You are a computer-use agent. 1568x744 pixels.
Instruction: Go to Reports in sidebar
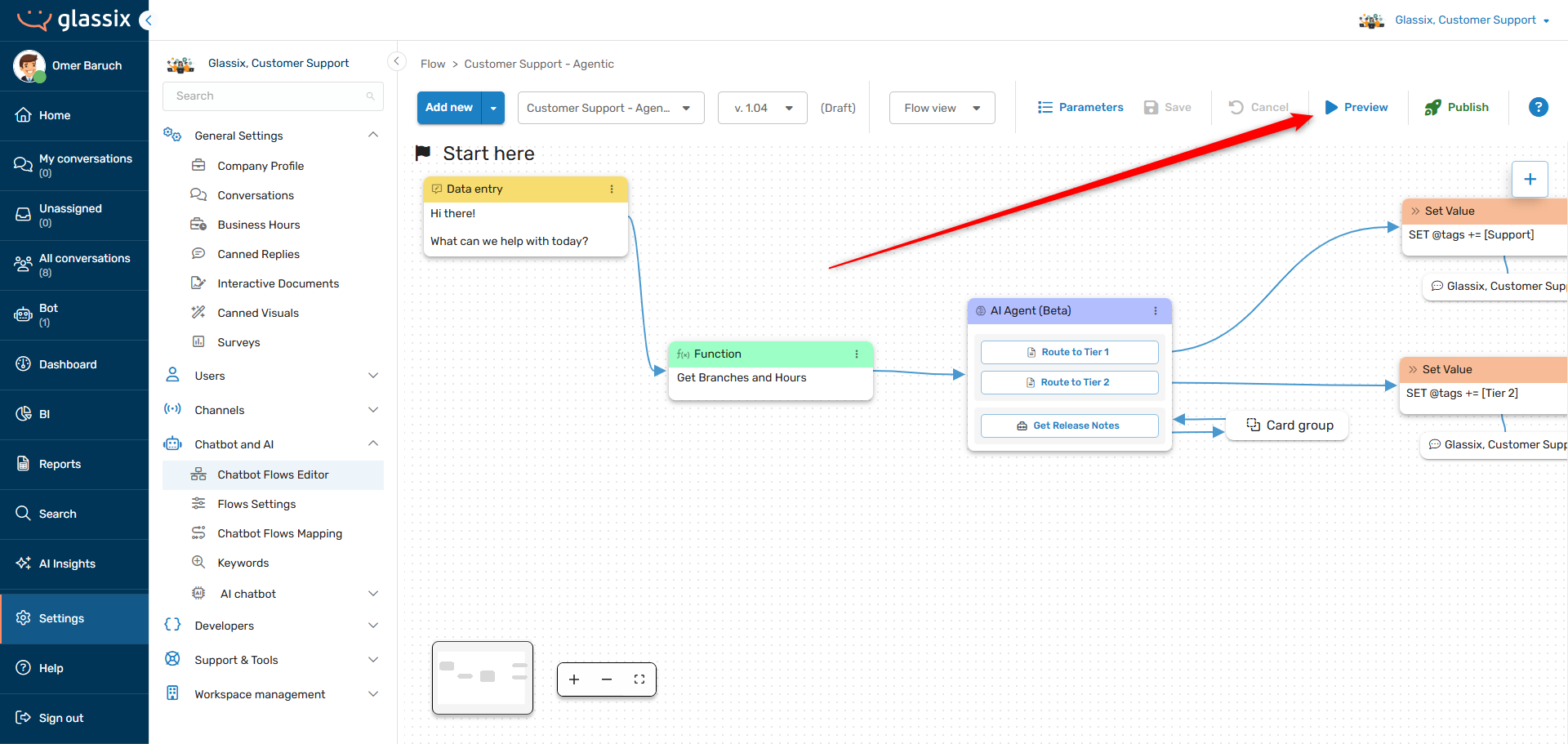(74, 464)
